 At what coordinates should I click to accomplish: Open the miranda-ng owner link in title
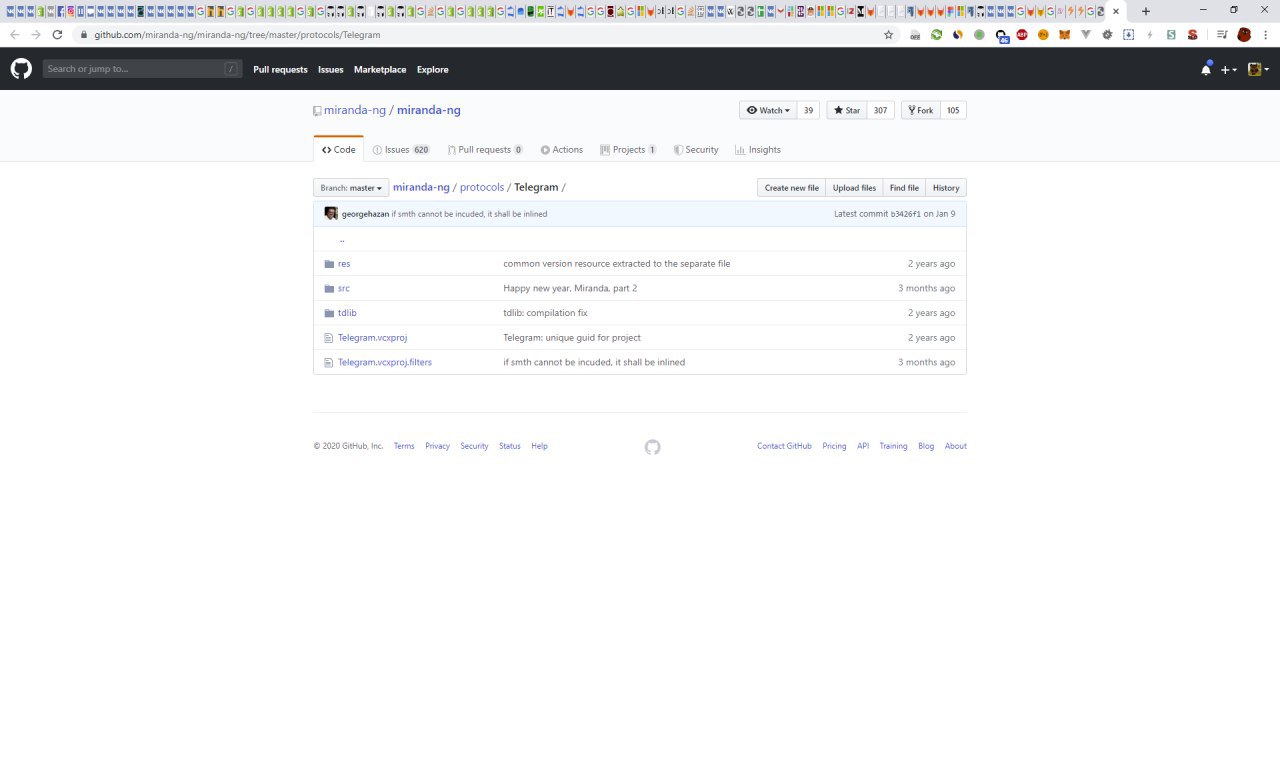355,110
